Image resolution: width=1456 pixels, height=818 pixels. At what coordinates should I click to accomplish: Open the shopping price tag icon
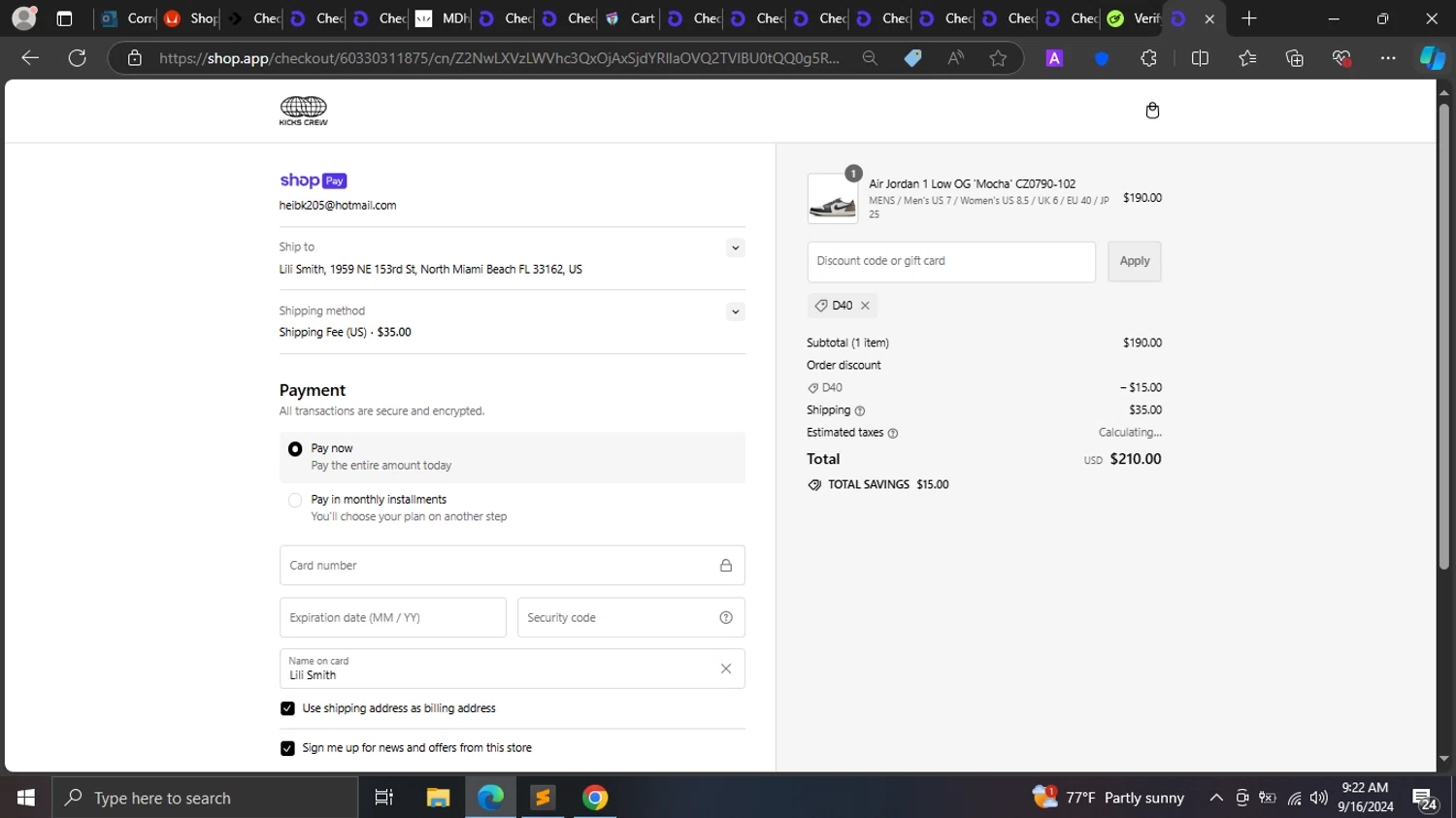point(912,58)
